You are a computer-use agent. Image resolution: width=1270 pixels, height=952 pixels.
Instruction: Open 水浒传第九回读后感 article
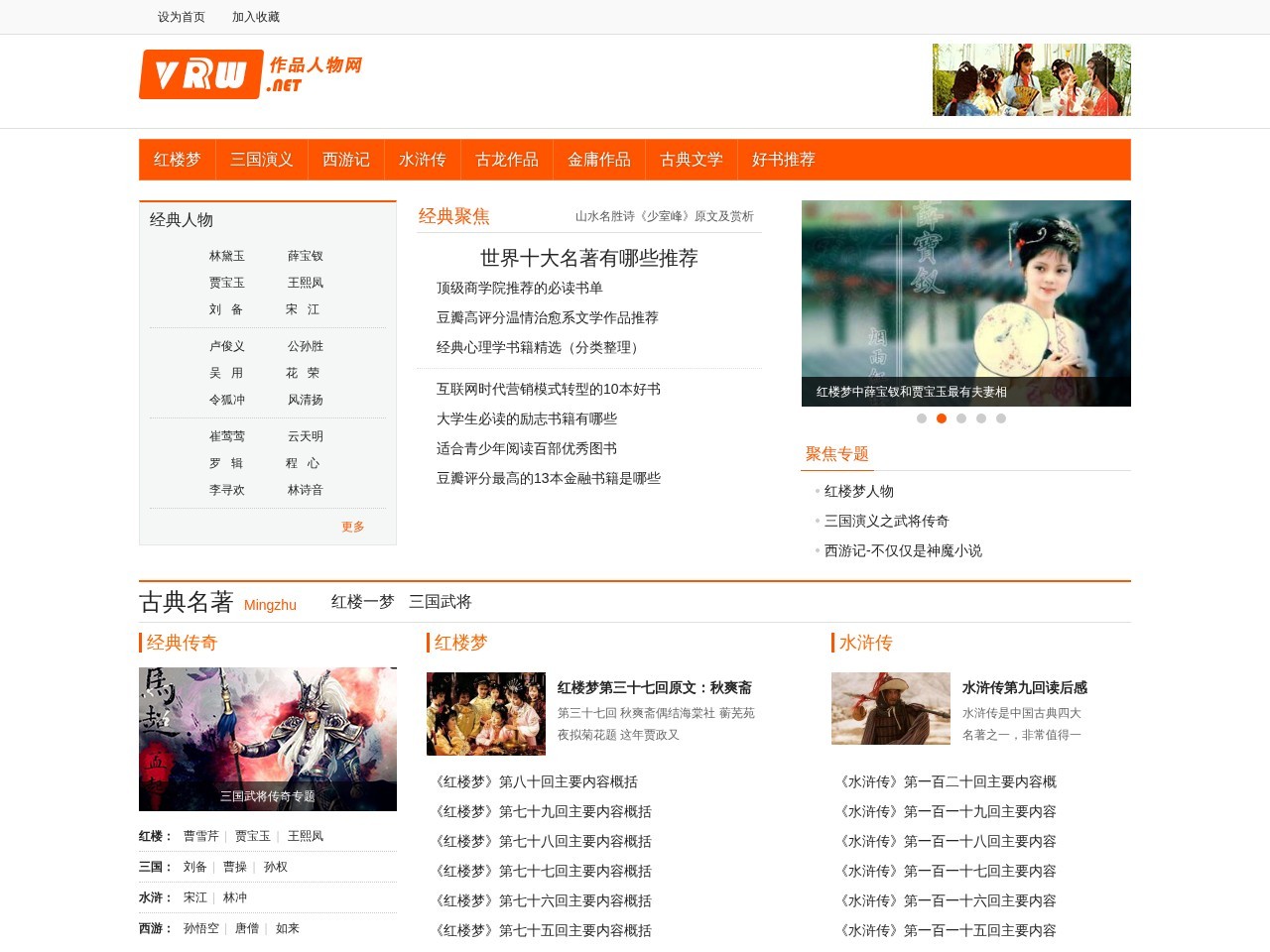point(1024,686)
